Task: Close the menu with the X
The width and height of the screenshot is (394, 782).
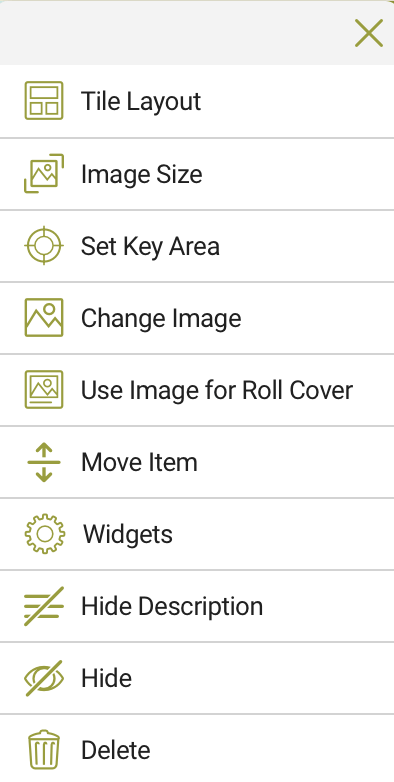Action: click(369, 33)
